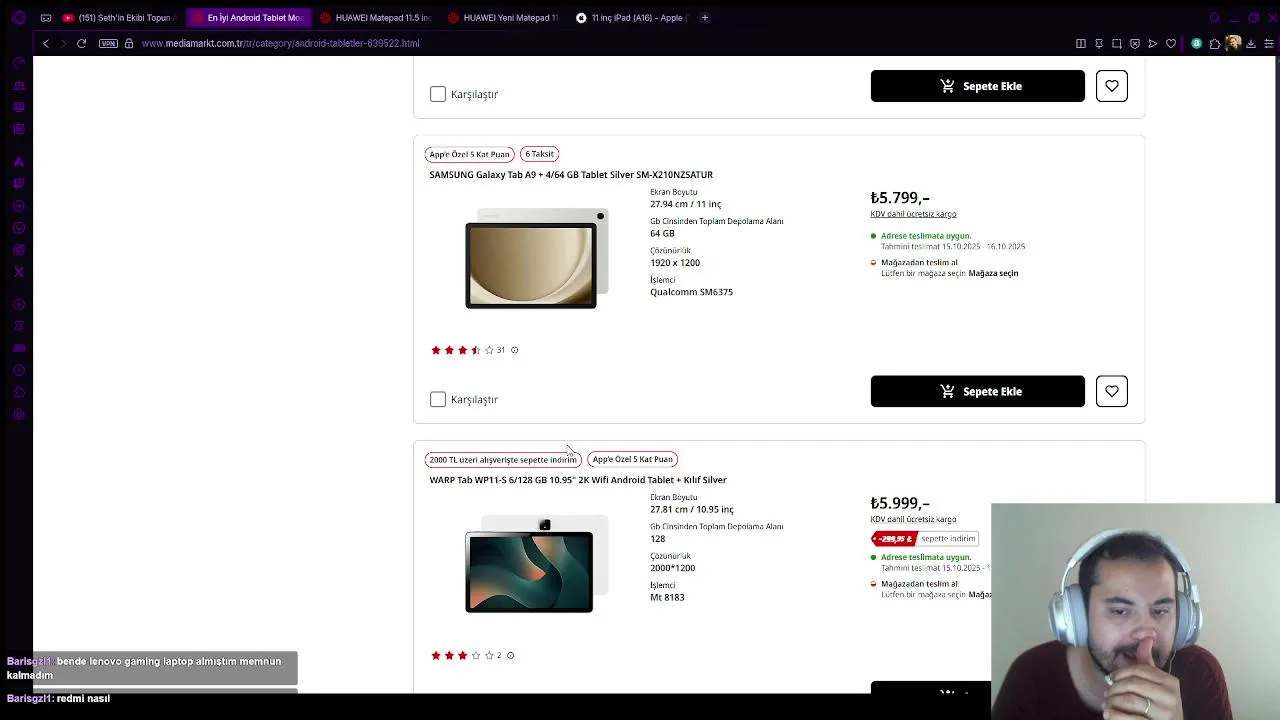The height and width of the screenshot is (720, 1280).
Task: Bookmark page with toolbar heart icon
Action: (x=1171, y=43)
